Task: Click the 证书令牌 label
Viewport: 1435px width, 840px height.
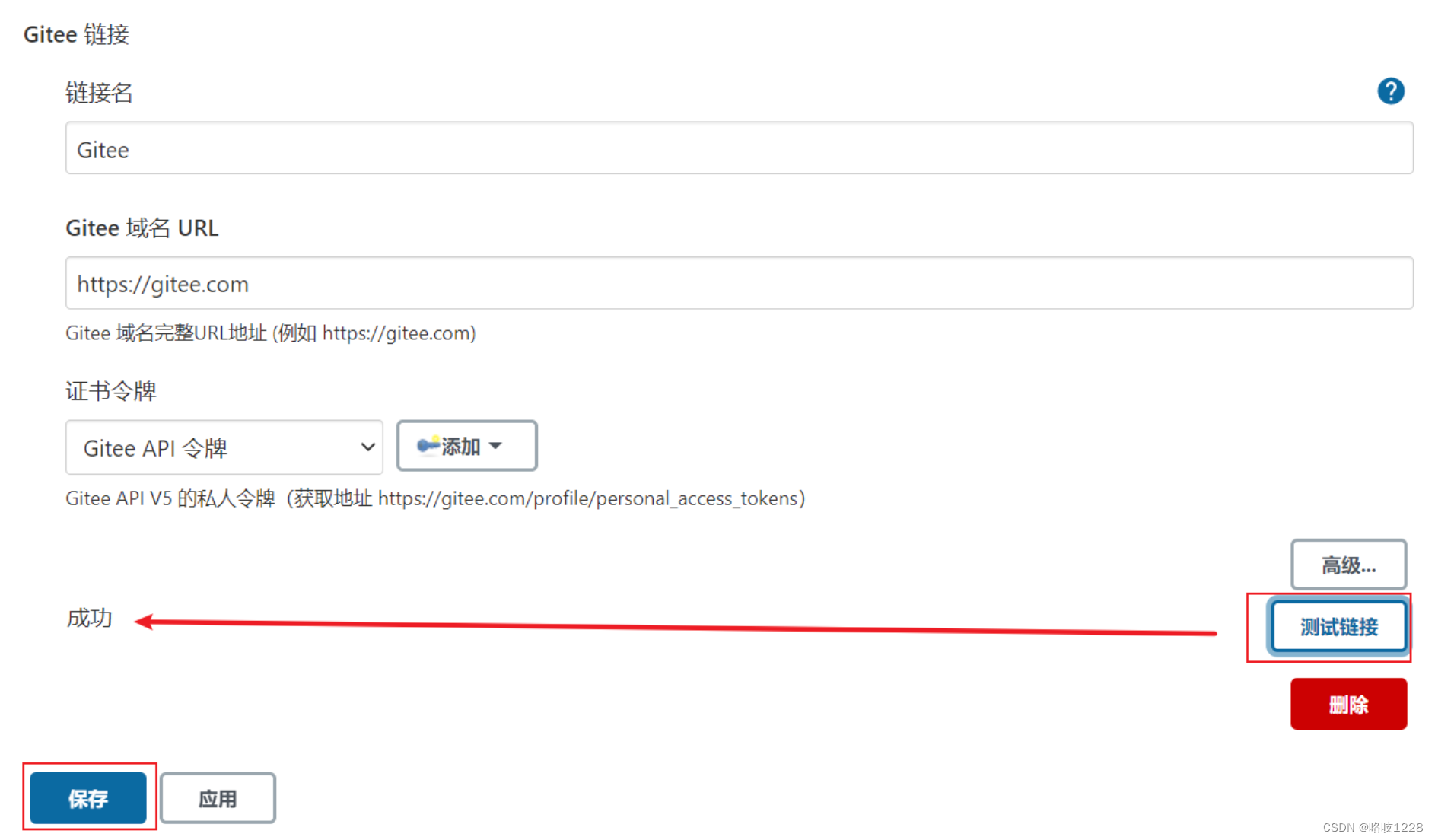Action: pyautogui.click(x=111, y=391)
